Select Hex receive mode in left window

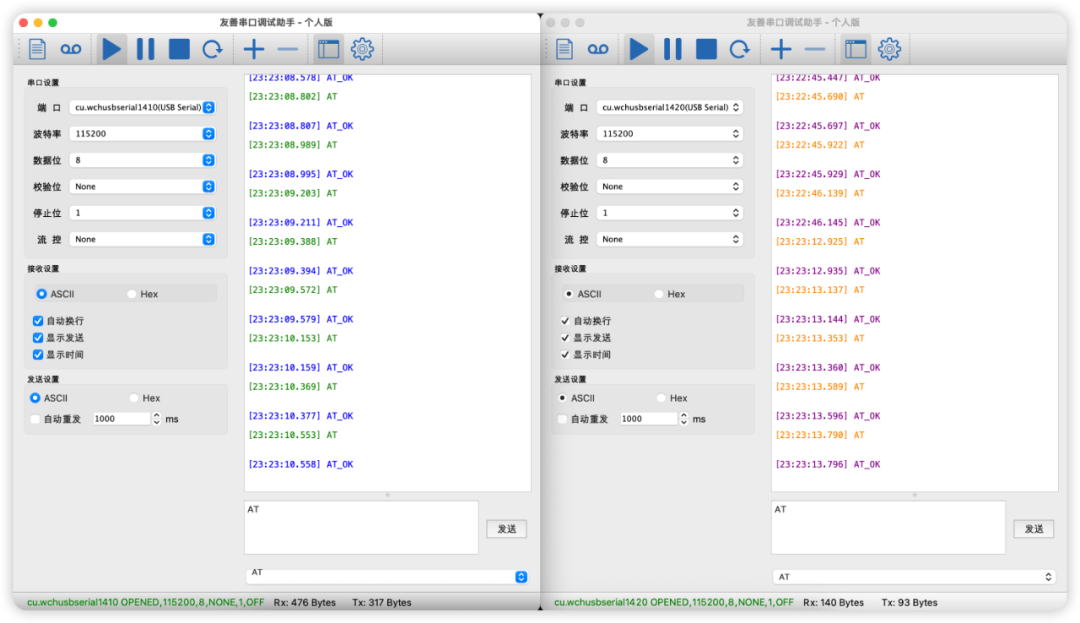pyautogui.click(x=133, y=294)
